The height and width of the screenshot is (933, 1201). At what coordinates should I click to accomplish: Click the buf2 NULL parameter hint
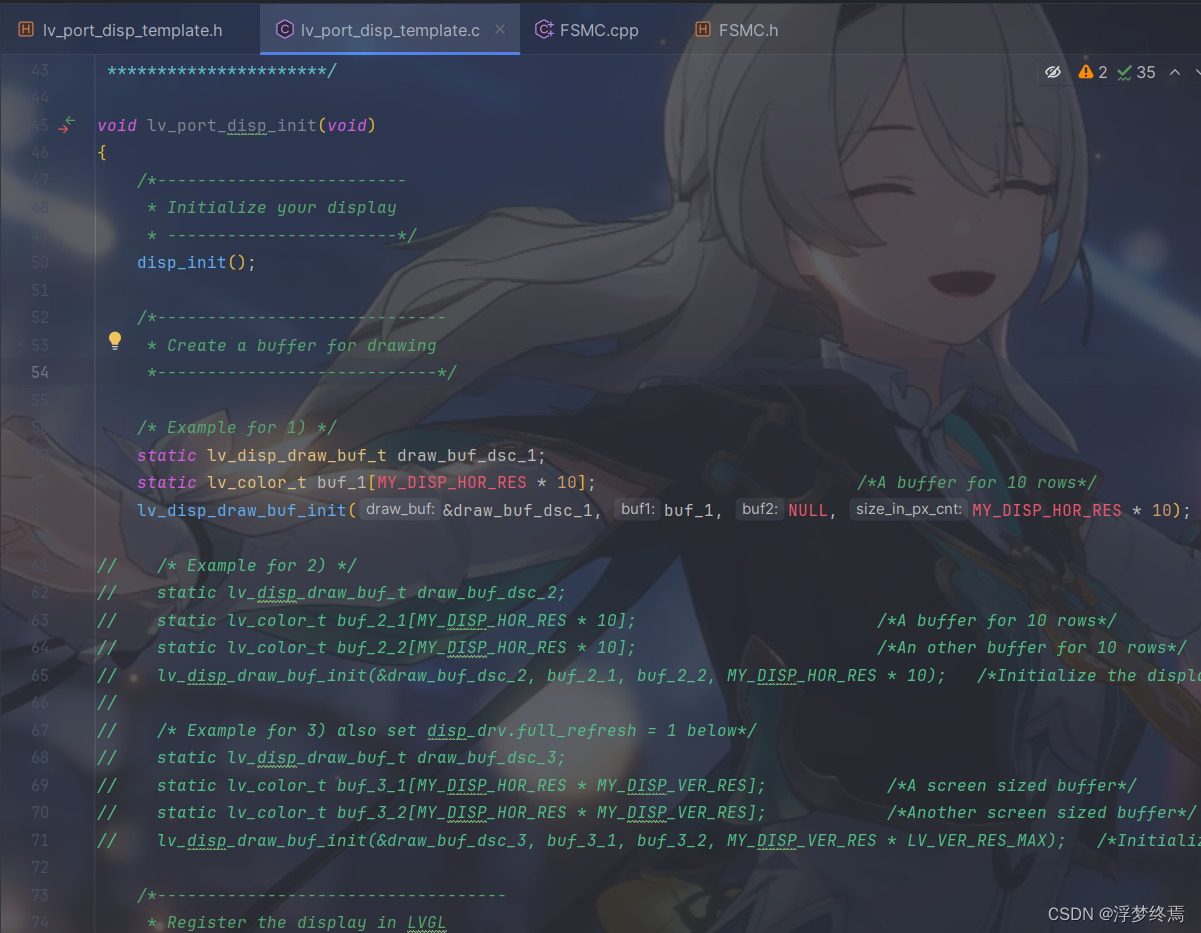pos(760,510)
